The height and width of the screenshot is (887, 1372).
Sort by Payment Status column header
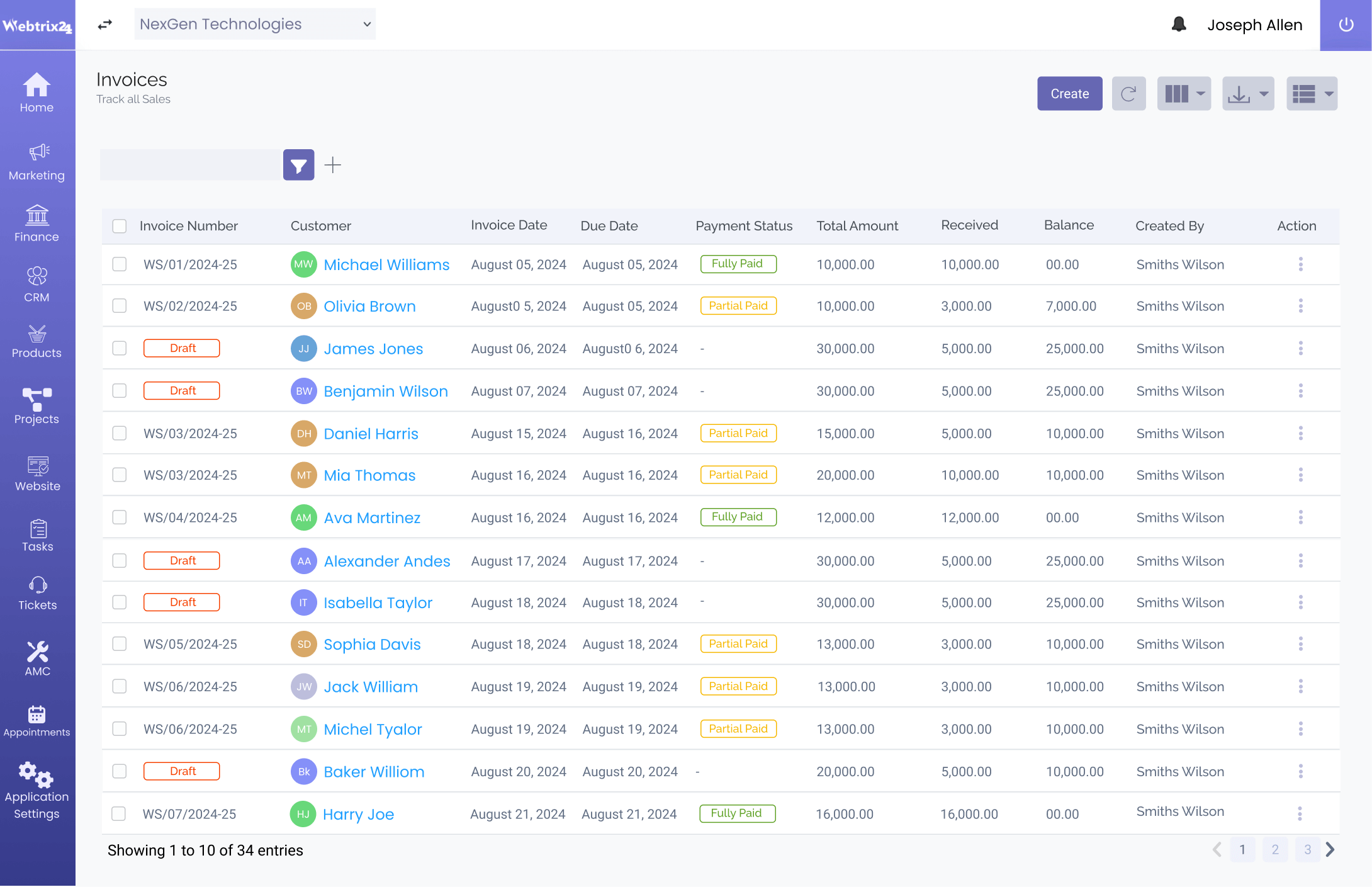pyautogui.click(x=744, y=226)
